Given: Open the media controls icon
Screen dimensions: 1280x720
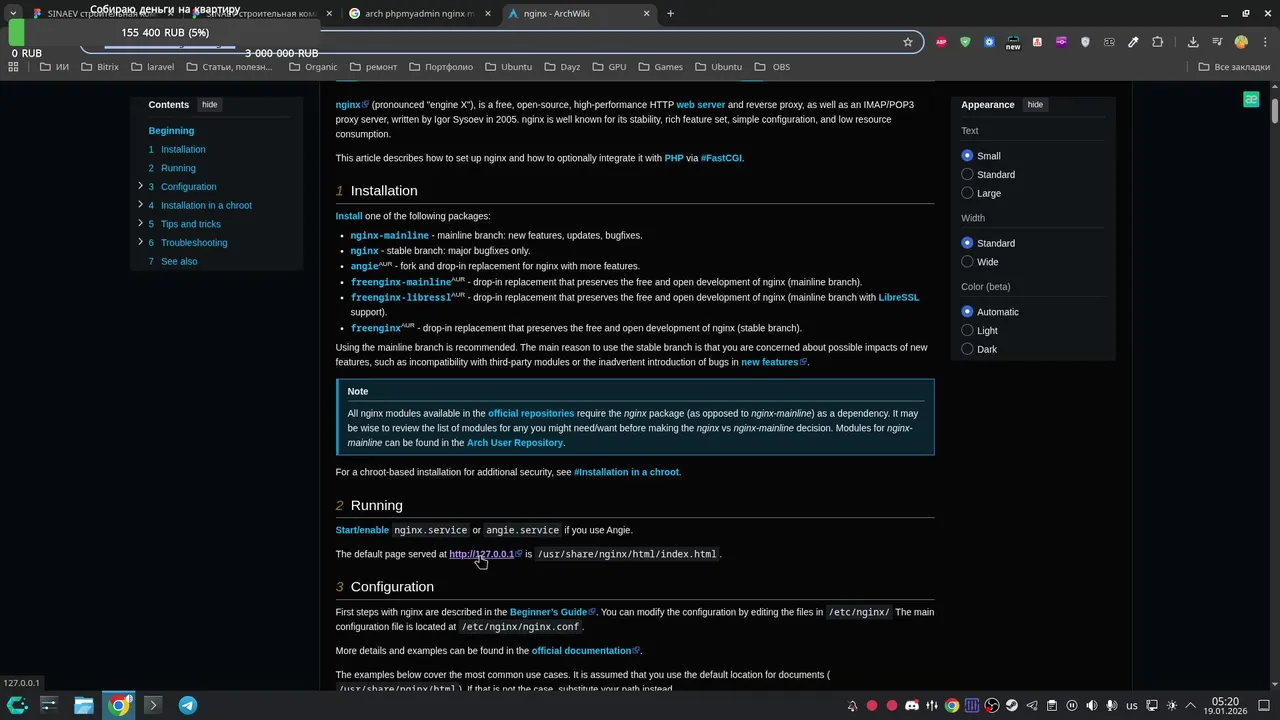Looking at the screenshot, I should pos(1217,42).
